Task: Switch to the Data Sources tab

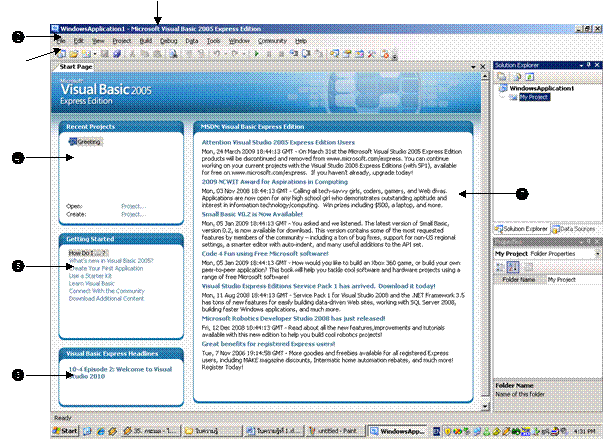Action: click(x=574, y=229)
